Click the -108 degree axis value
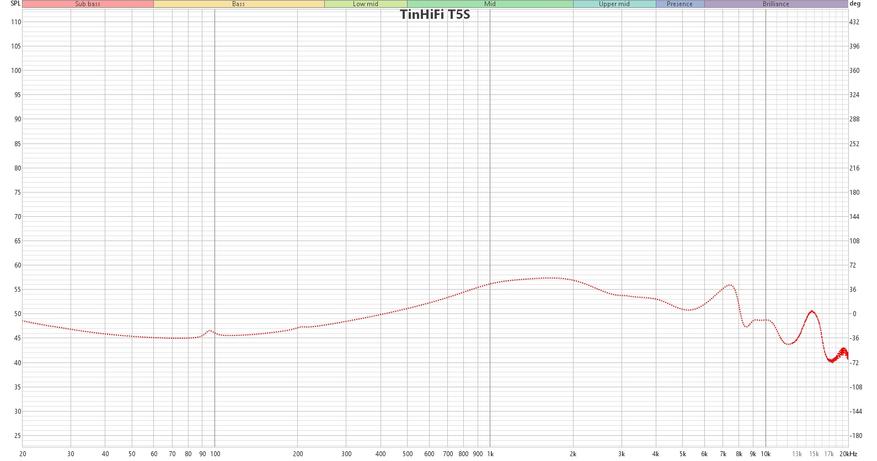Viewport: 877px width, 461px height. [856, 387]
